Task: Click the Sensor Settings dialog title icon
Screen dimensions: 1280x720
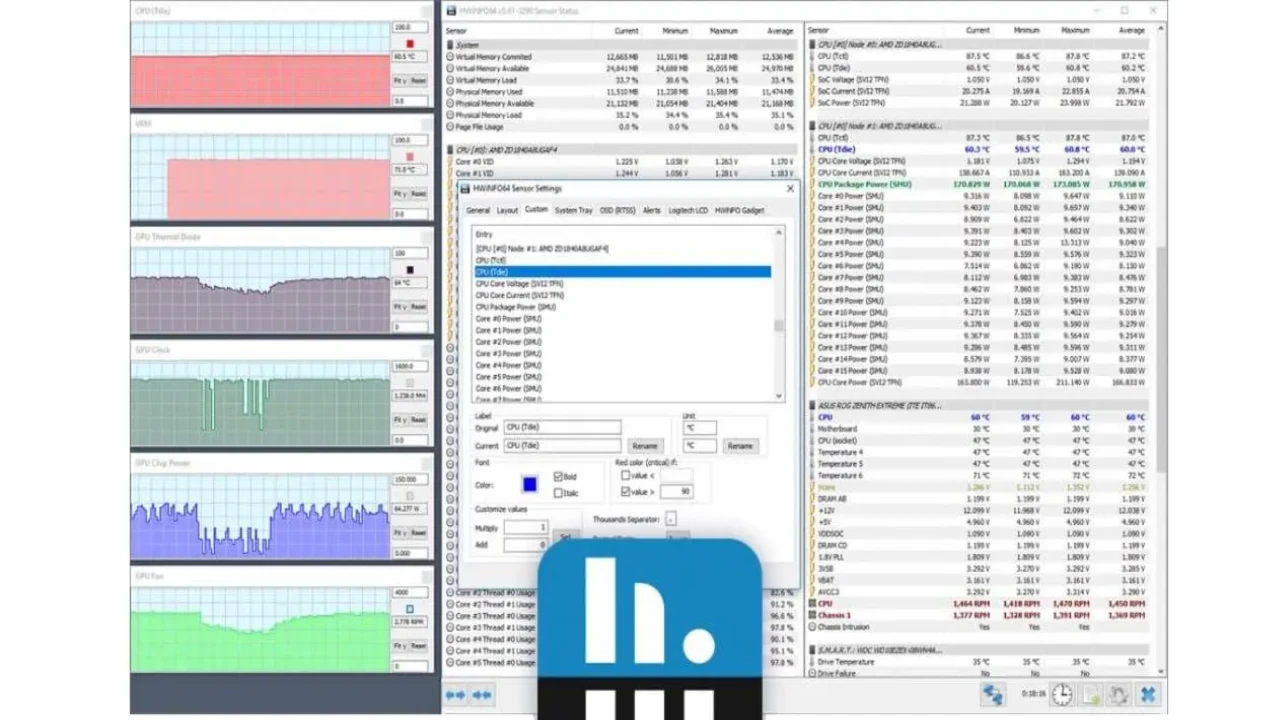Action: pos(463,188)
